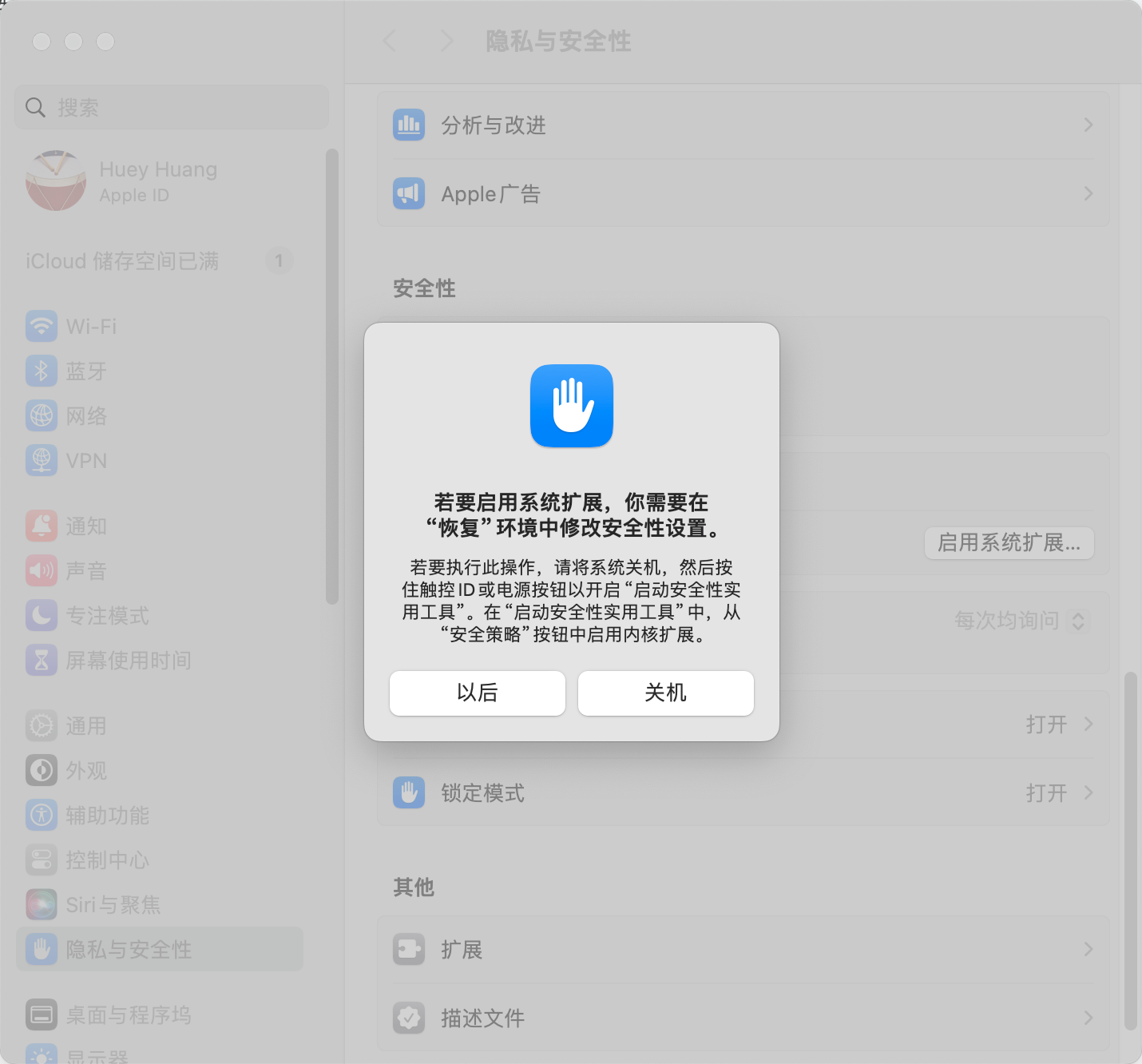
Task: Select 辅助功能 in the sidebar
Action: tap(160, 815)
